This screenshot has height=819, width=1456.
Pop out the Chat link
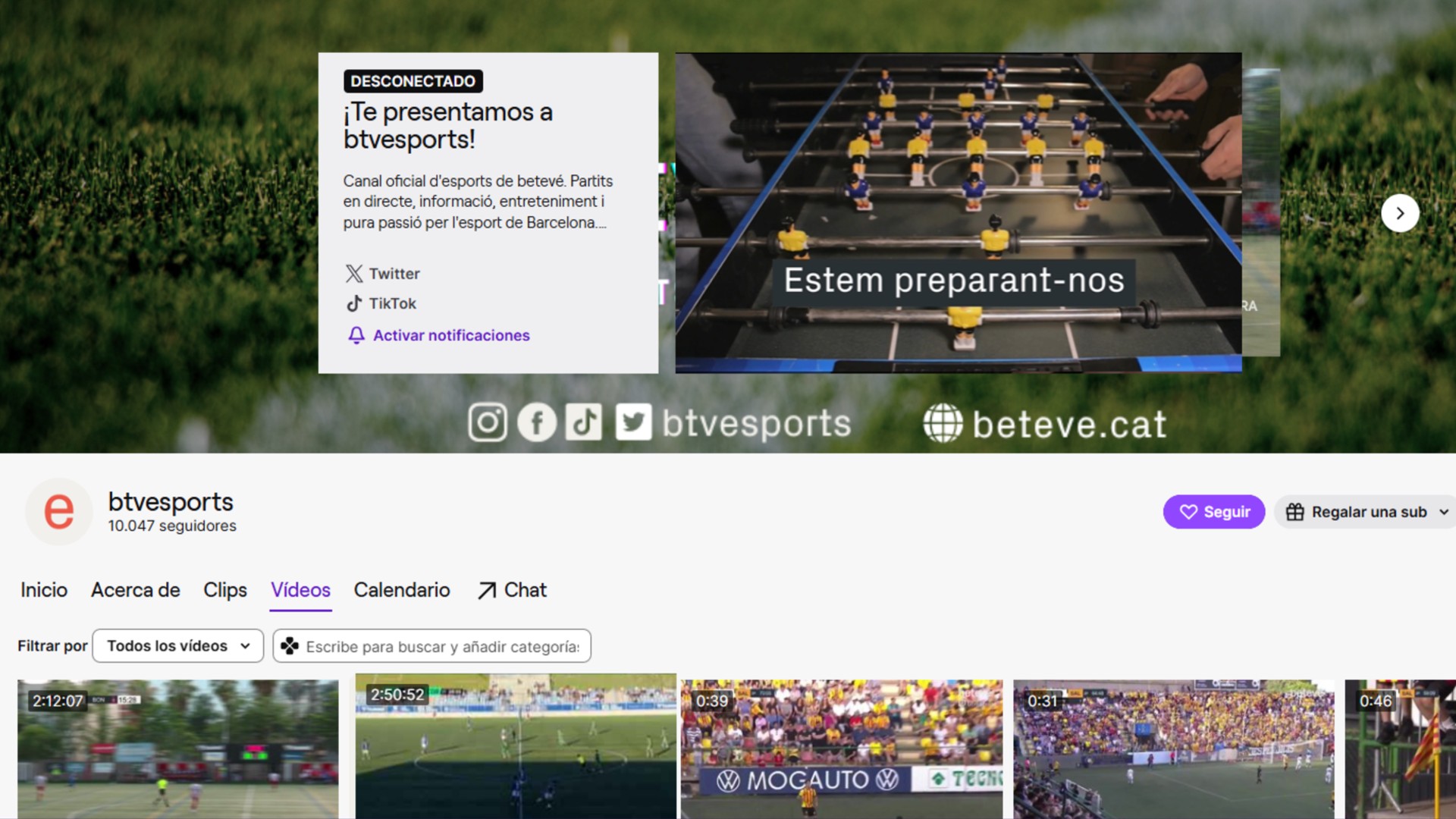pos(512,590)
